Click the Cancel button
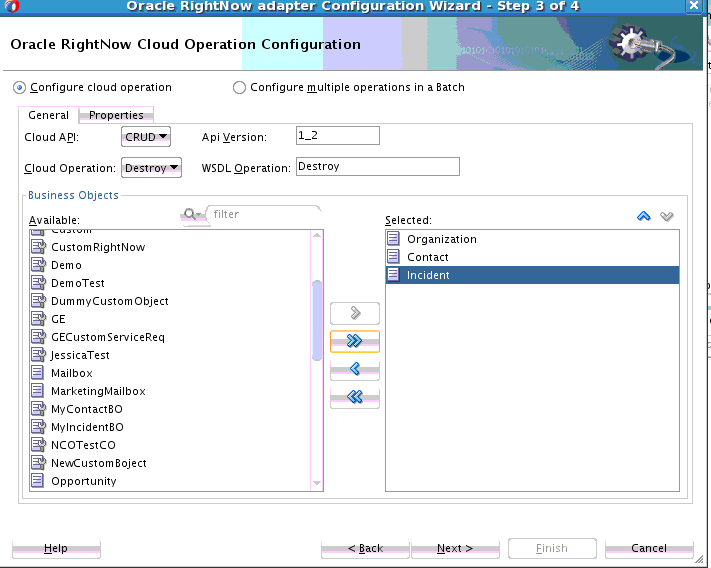Image resolution: width=711 pixels, height=568 pixels. [649, 548]
